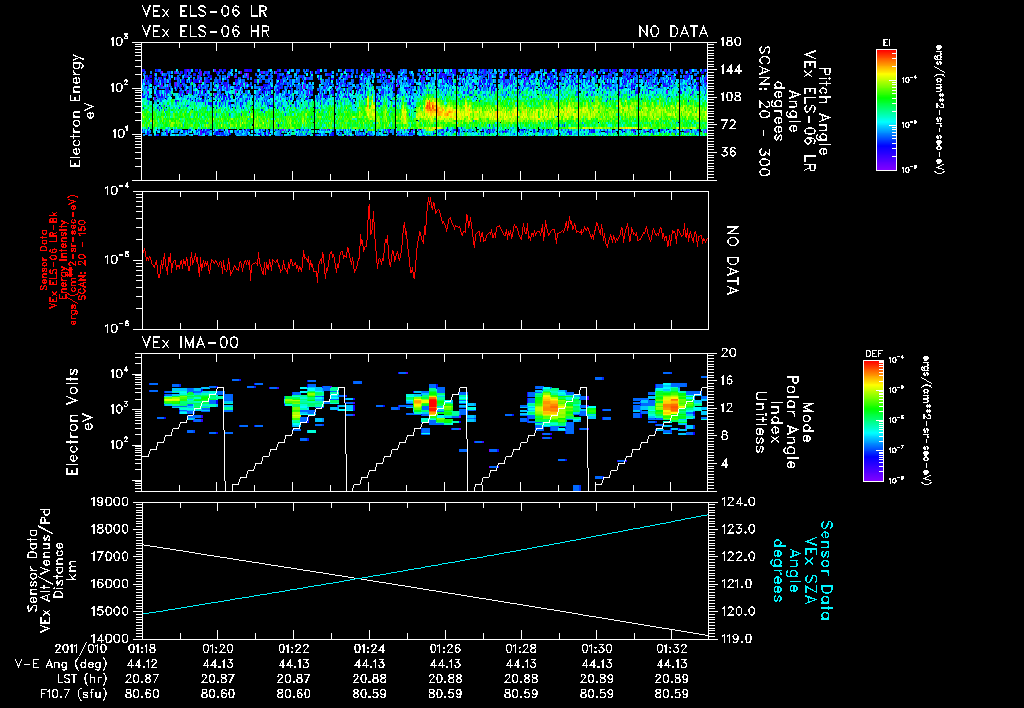Click NO DATA label beside VEx ELS-06 HR title
1024x708 pixels.
pos(673,31)
